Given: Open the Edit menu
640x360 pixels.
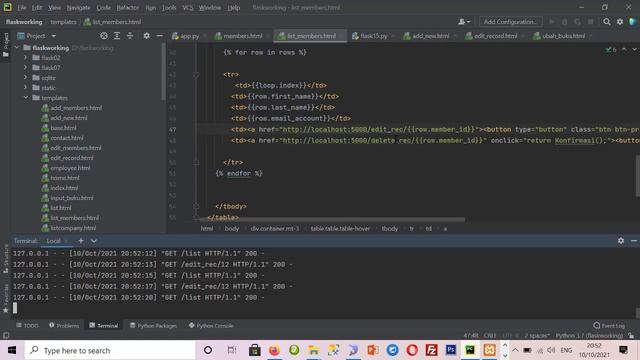Looking at the screenshot, I should pyautogui.click(x=37, y=8).
